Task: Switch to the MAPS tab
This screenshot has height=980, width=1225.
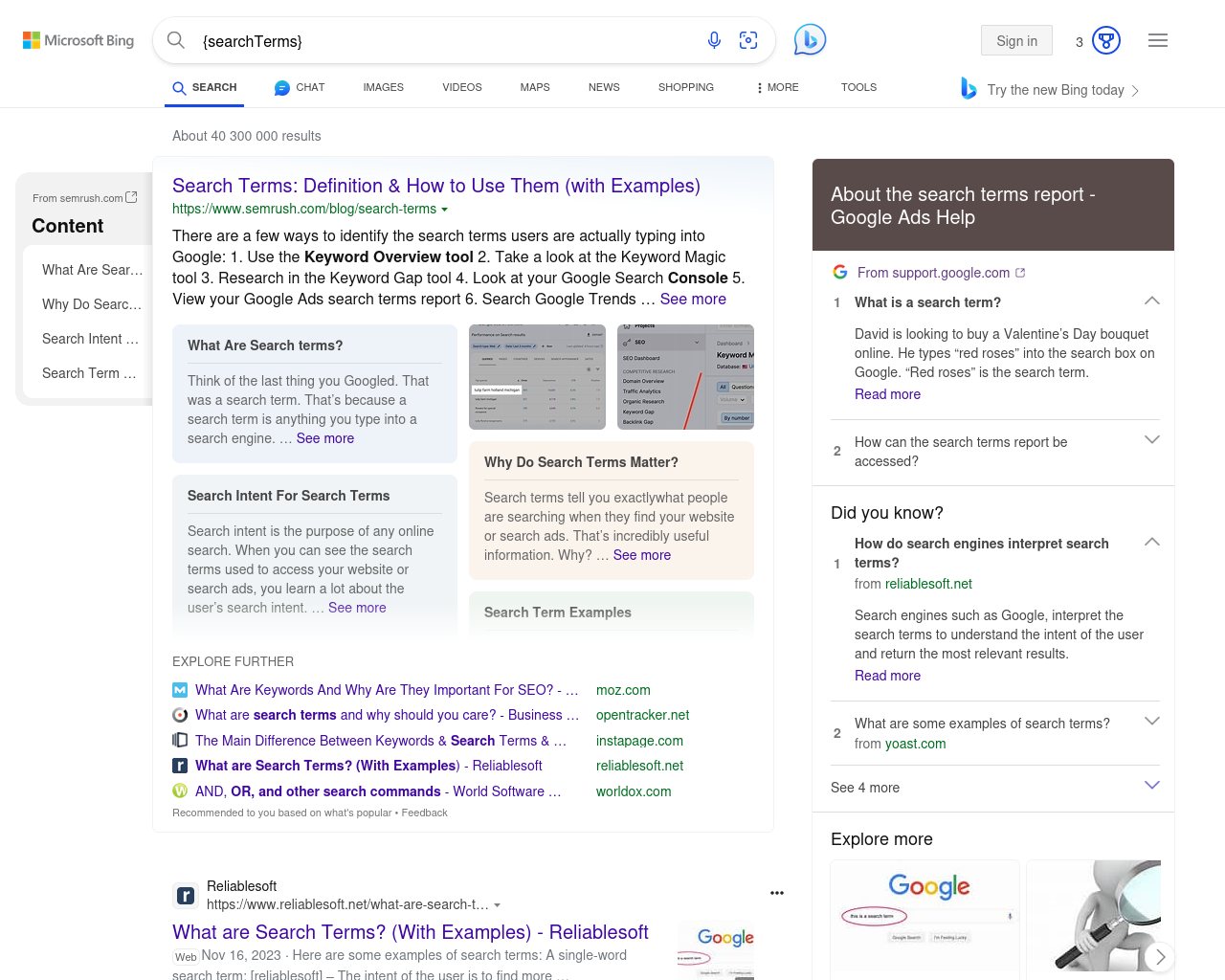Action: 535,87
